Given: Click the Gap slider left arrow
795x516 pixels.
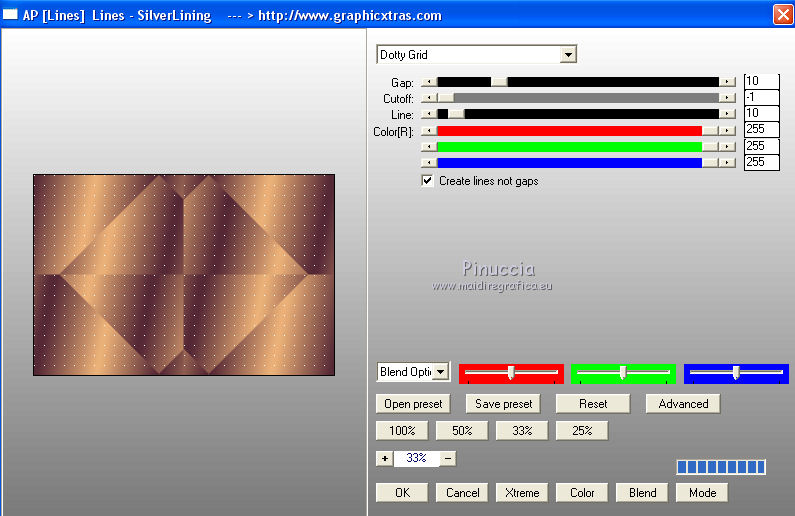Looking at the screenshot, I should coord(429,82).
